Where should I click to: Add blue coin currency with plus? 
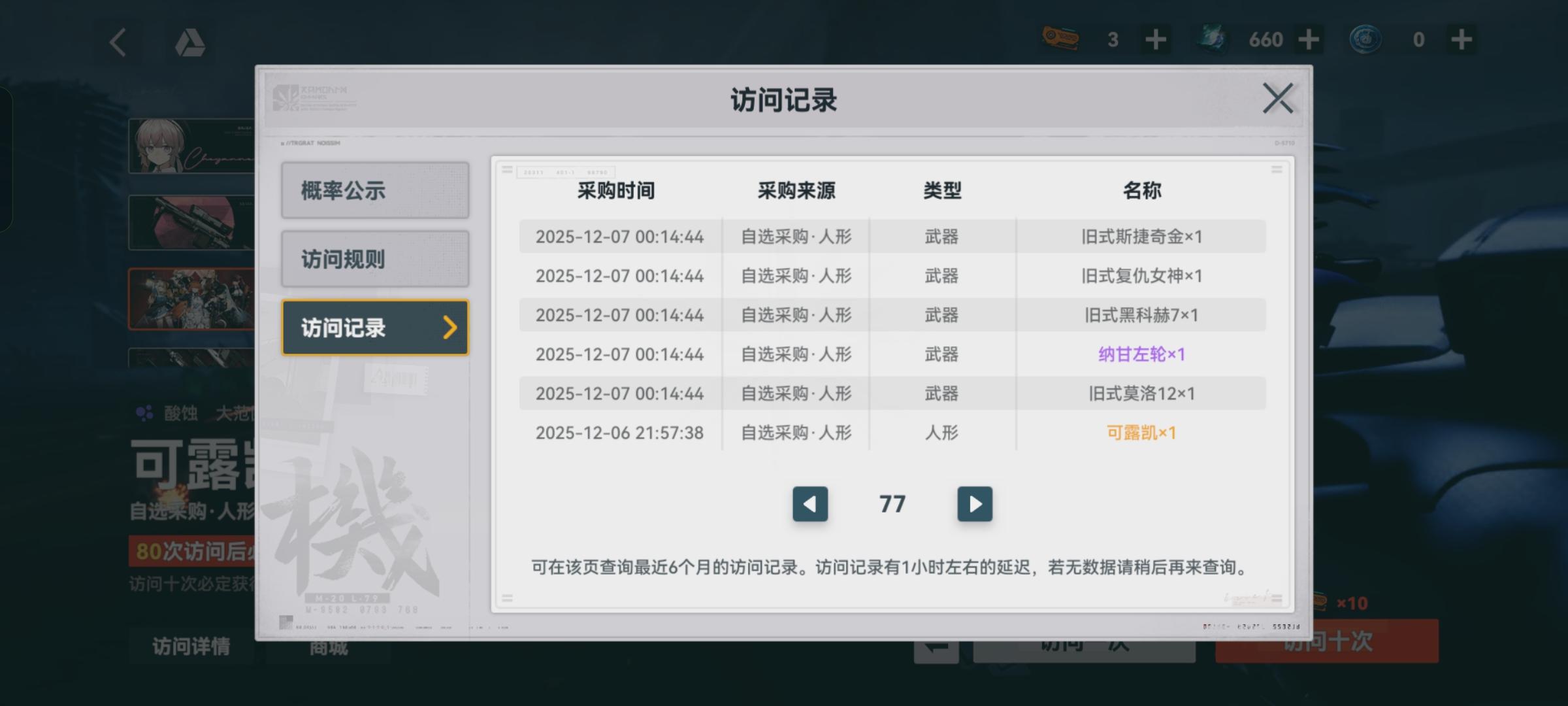(x=1461, y=40)
